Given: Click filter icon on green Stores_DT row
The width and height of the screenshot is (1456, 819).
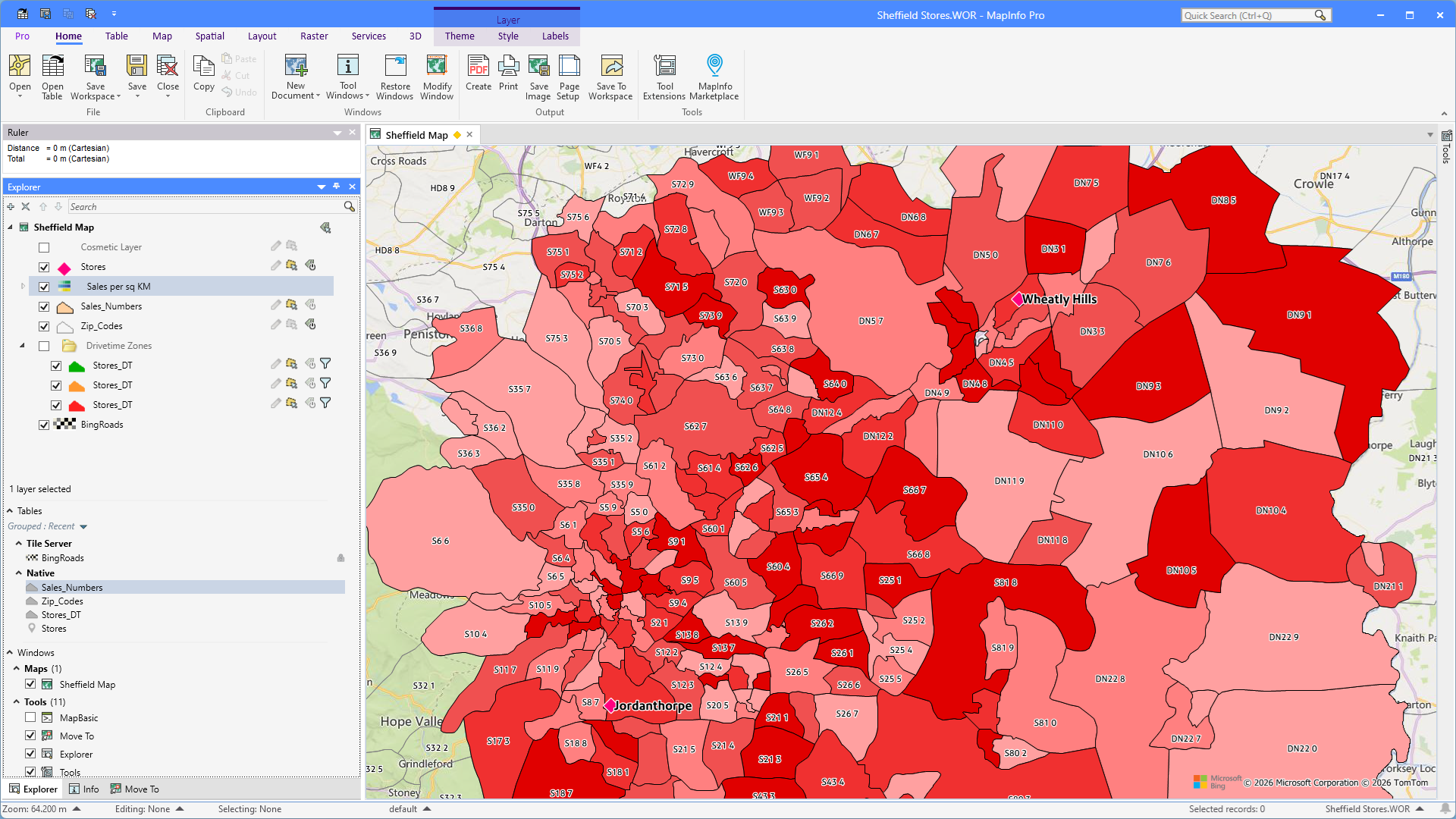Looking at the screenshot, I should [x=325, y=364].
